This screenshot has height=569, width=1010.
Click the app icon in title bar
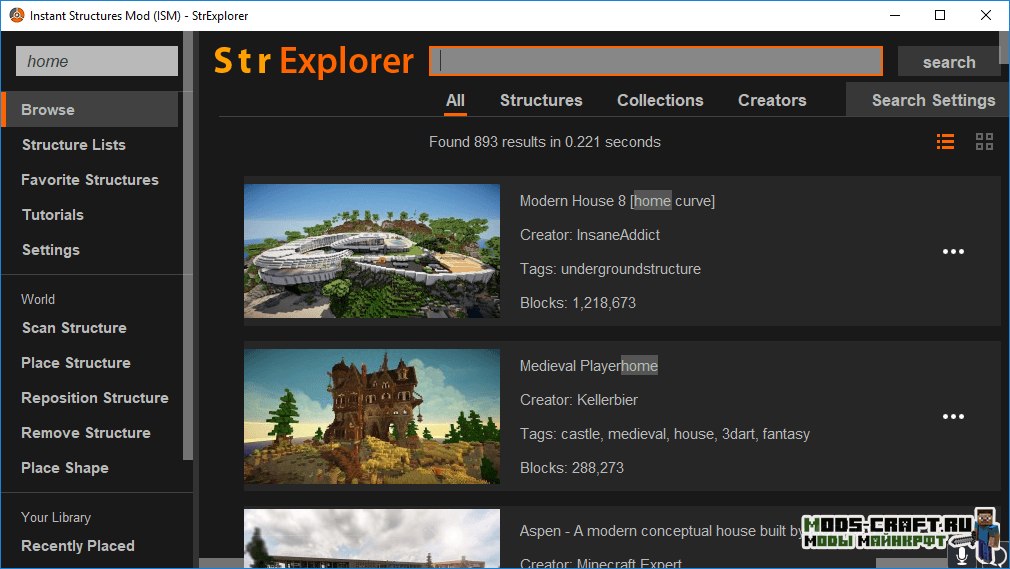click(16, 16)
